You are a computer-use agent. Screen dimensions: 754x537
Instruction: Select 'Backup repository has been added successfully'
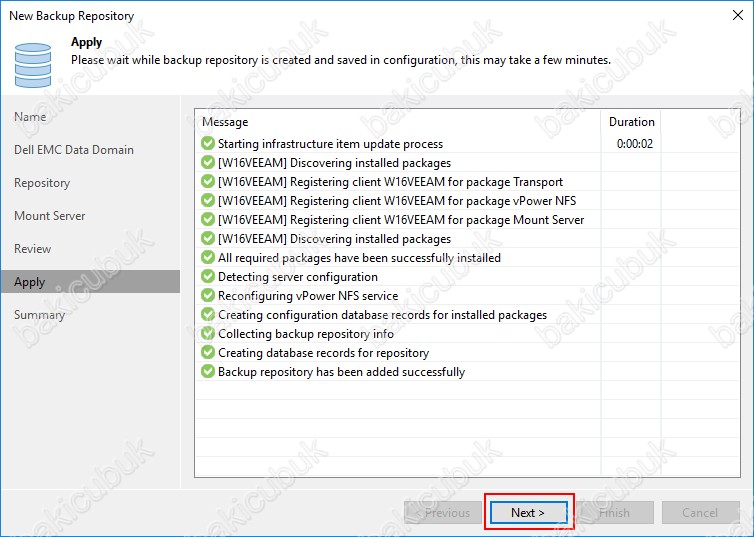point(341,372)
